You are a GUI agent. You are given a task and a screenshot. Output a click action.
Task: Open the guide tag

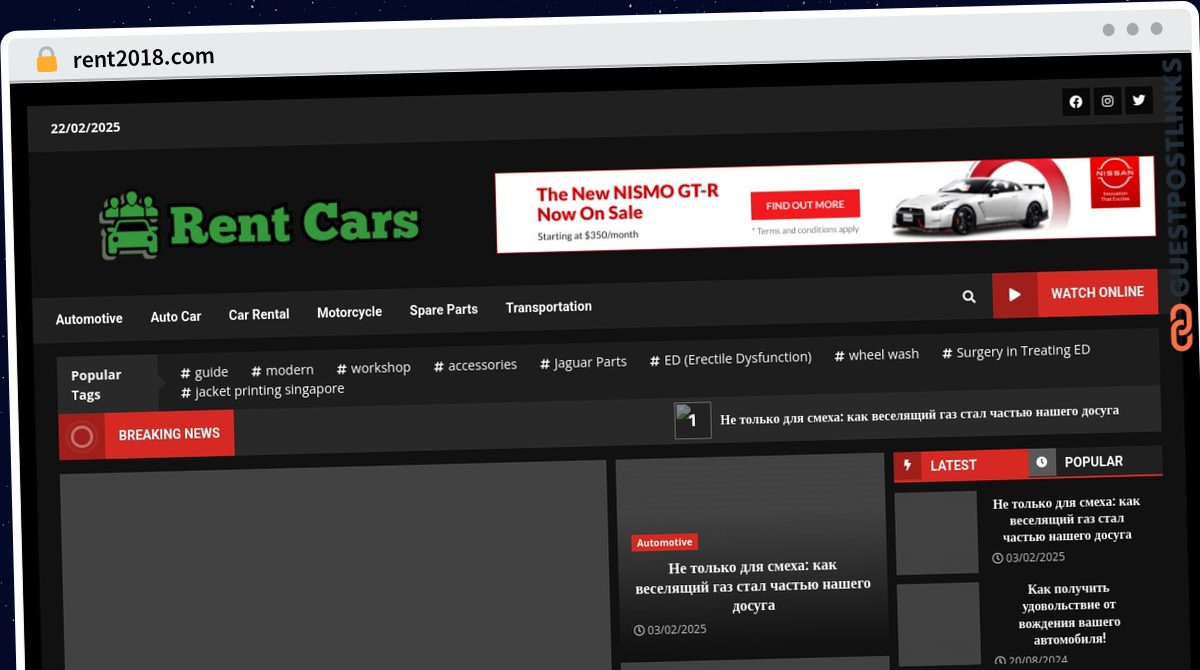point(204,372)
